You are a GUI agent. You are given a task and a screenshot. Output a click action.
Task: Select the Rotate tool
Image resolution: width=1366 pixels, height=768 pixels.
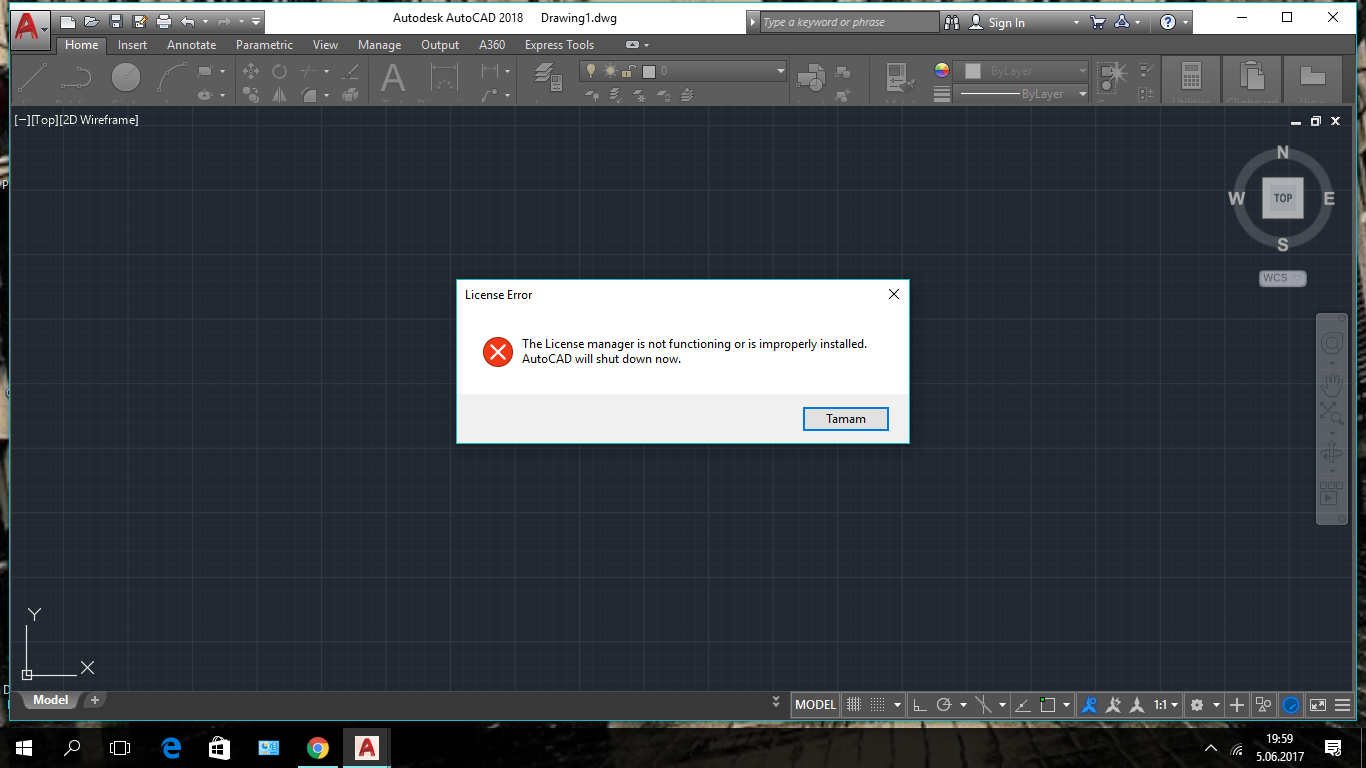[278, 71]
